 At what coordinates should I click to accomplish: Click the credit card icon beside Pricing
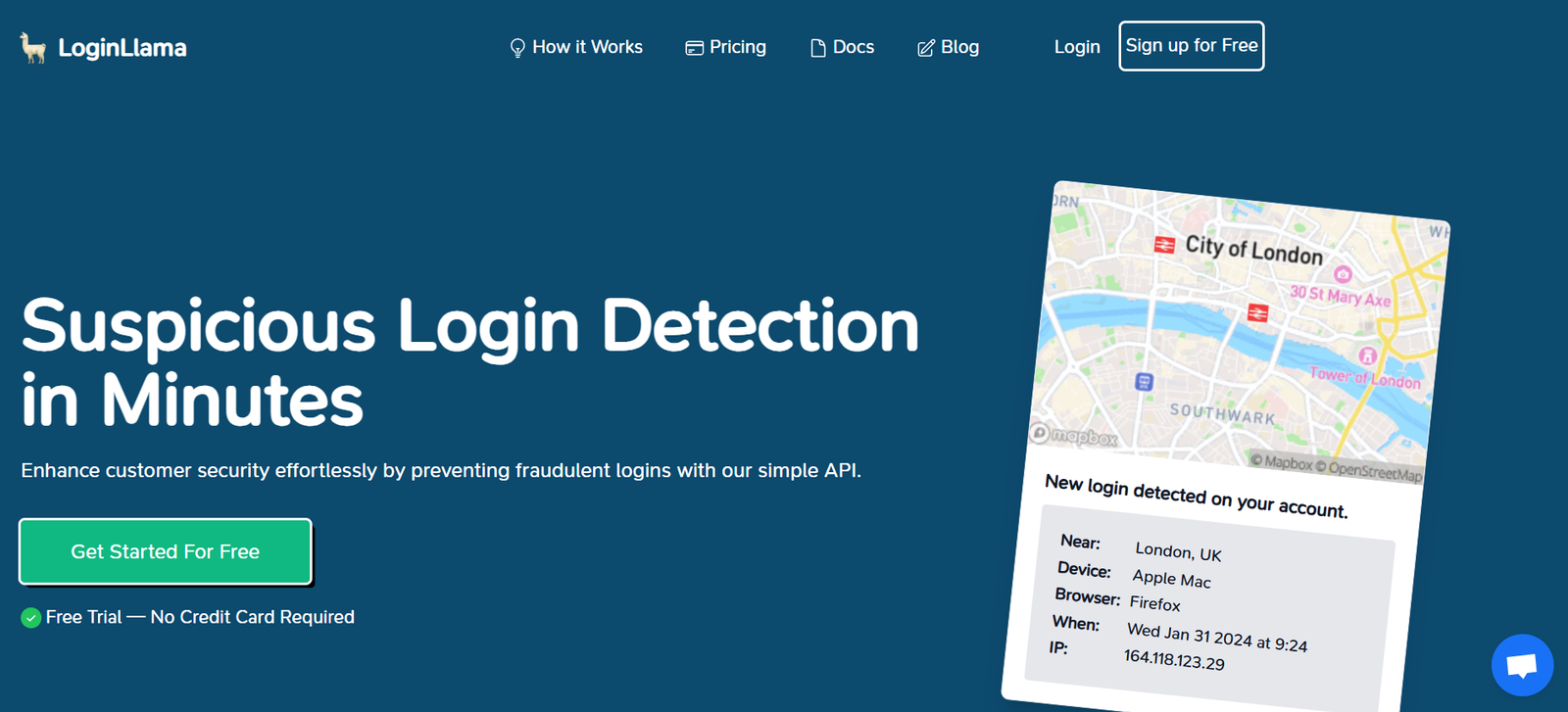point(694,48)
